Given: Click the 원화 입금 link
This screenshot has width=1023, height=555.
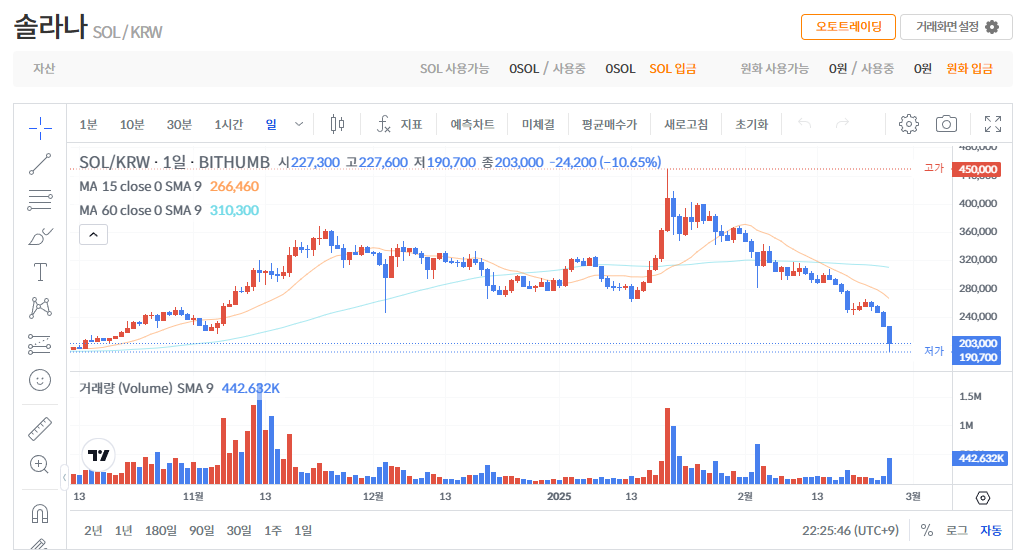Looking at the screenshot, I should (970, 68).
